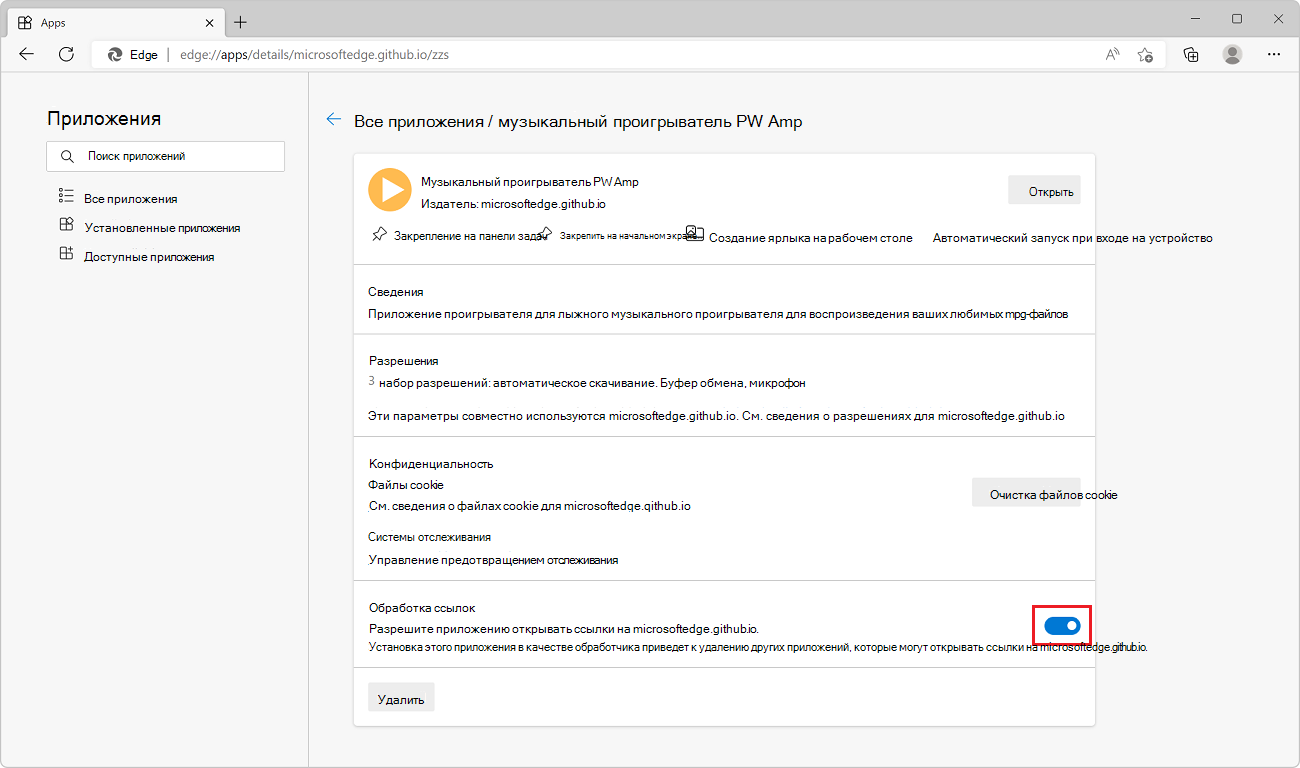Click the magnifier icon in app search

(x=67, y=157)
